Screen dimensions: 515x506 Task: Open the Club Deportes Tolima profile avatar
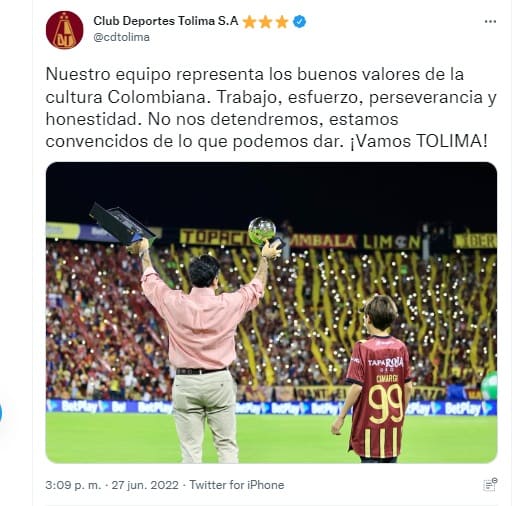[64, 30]
